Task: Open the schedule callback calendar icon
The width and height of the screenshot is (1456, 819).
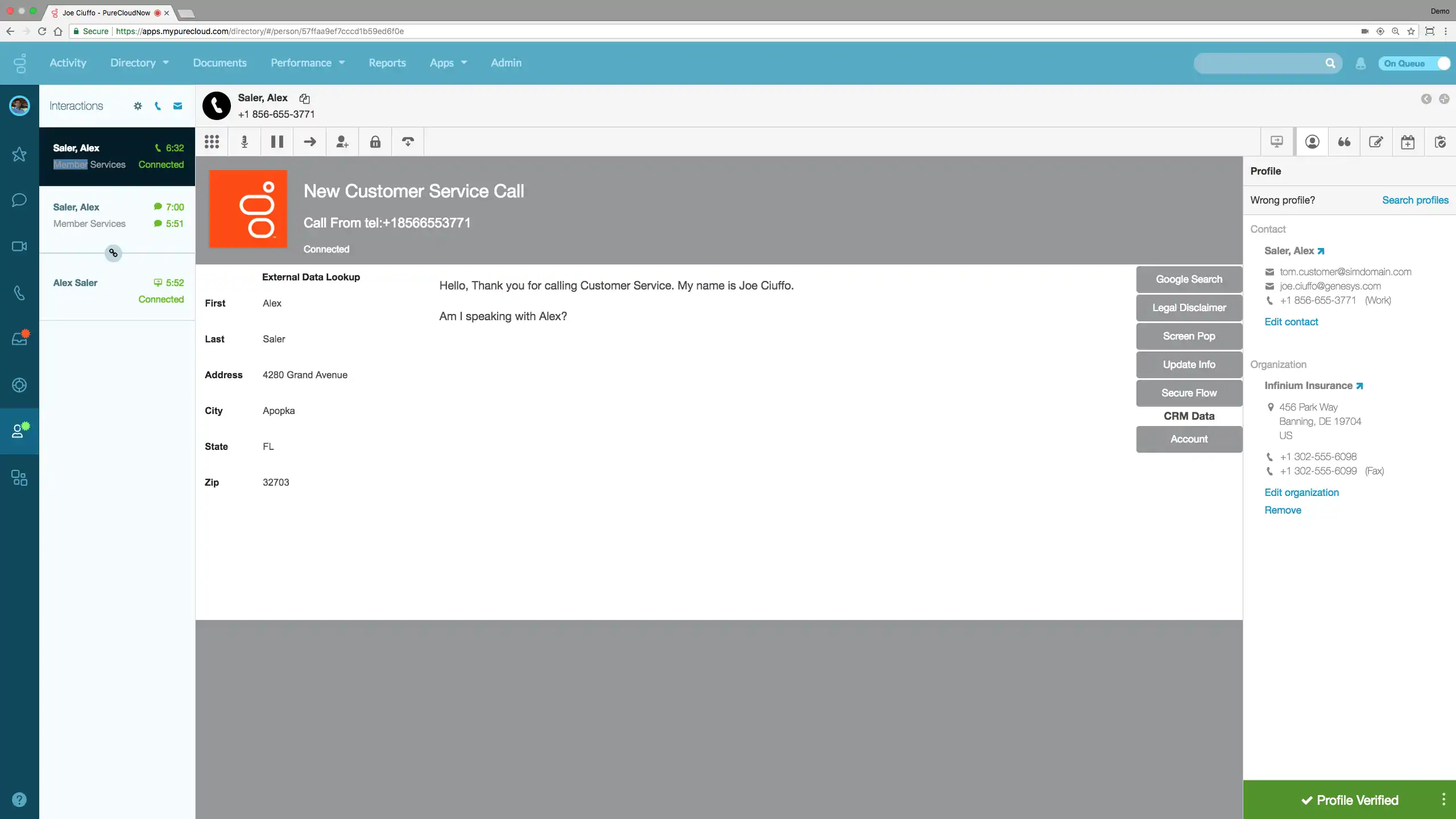Action: click(1408, 142)
